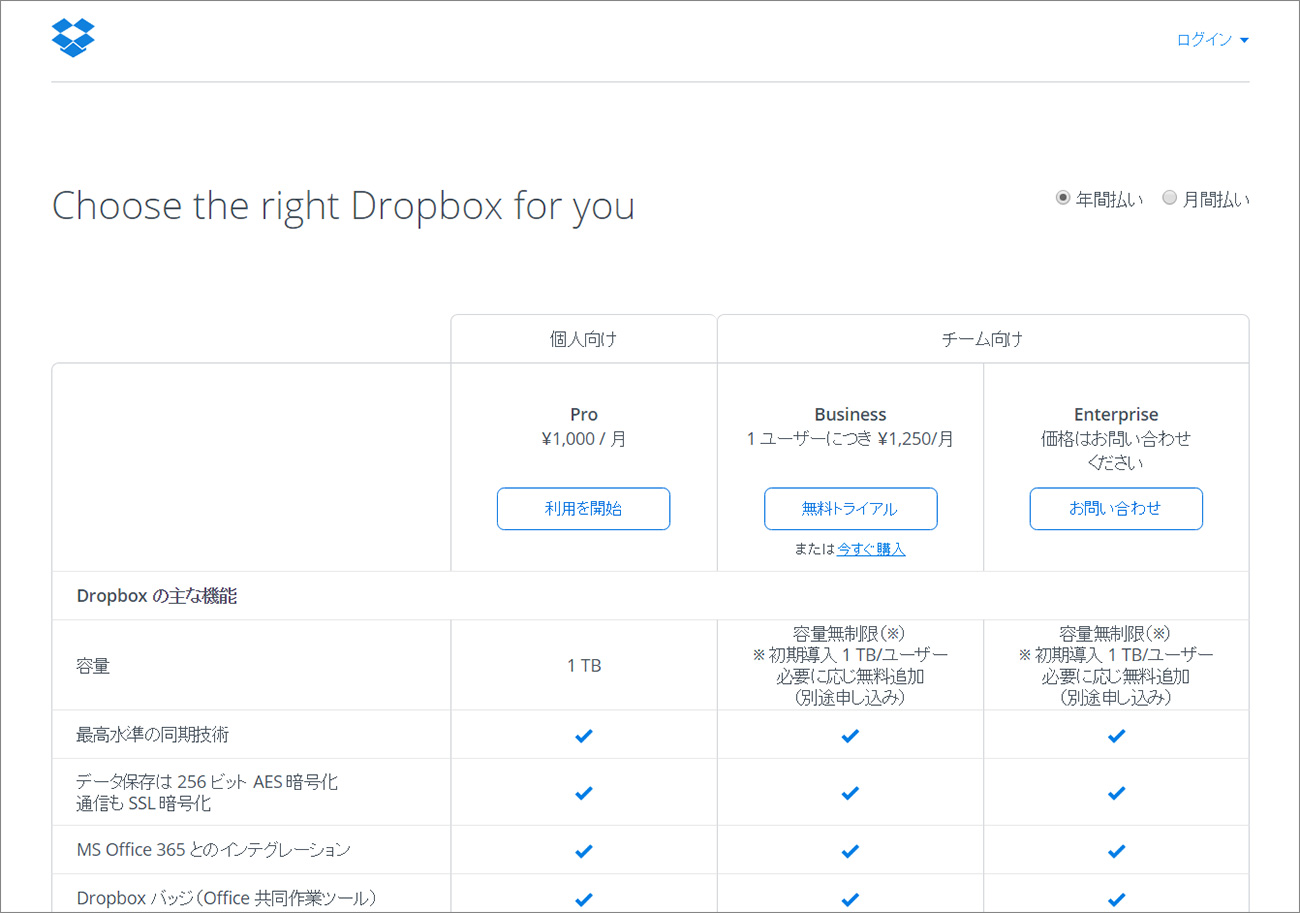Screen dimensions: 1300x913
Task: Click Enterprise checkmark for 最高水準の同期技術
Action: click(x=1116, y=736)
